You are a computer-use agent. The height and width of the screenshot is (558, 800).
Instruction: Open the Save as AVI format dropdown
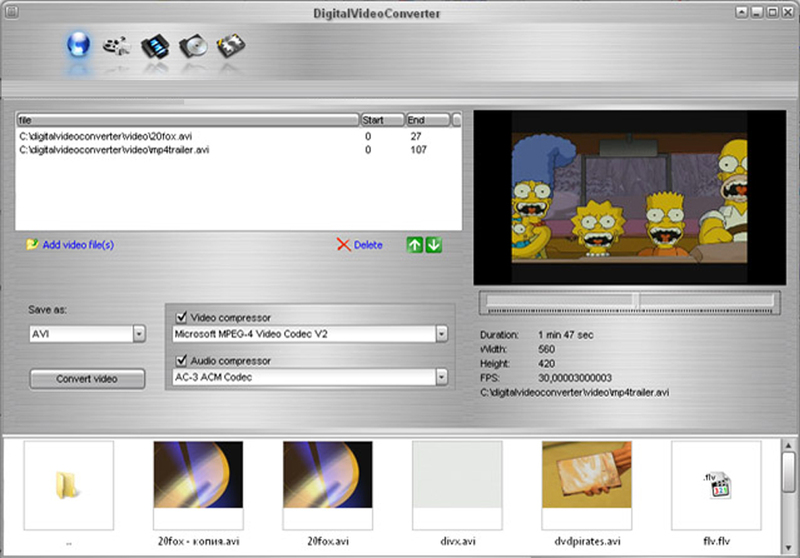139,334
